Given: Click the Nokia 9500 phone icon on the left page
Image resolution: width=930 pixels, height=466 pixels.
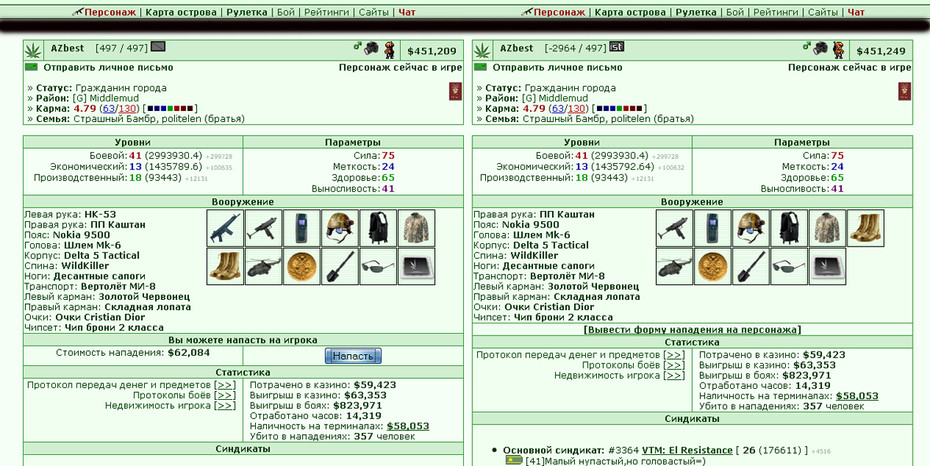Looking at the screenshot, I should point(301,228).
